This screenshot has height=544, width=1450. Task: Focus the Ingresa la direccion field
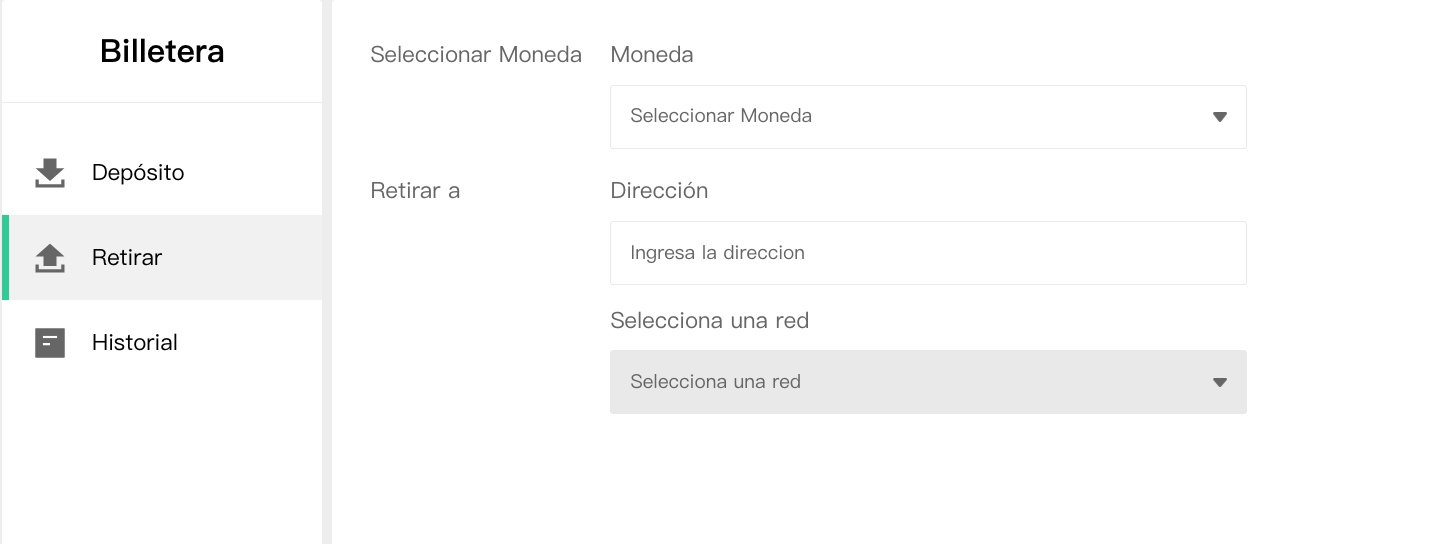(x=928, y=253)
